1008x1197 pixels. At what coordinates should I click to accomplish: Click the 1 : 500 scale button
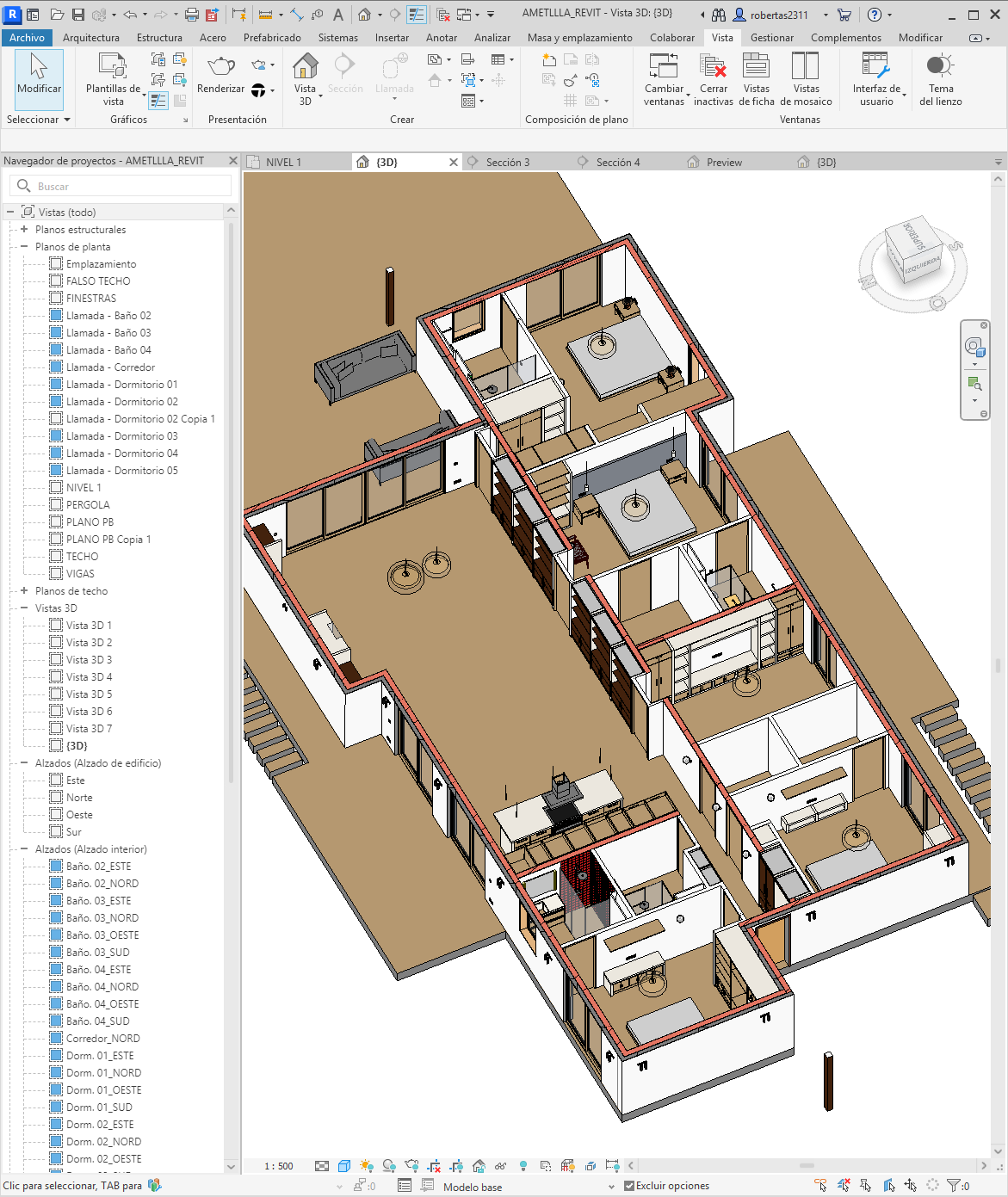pyautogui.click(x=279, y=1166)
